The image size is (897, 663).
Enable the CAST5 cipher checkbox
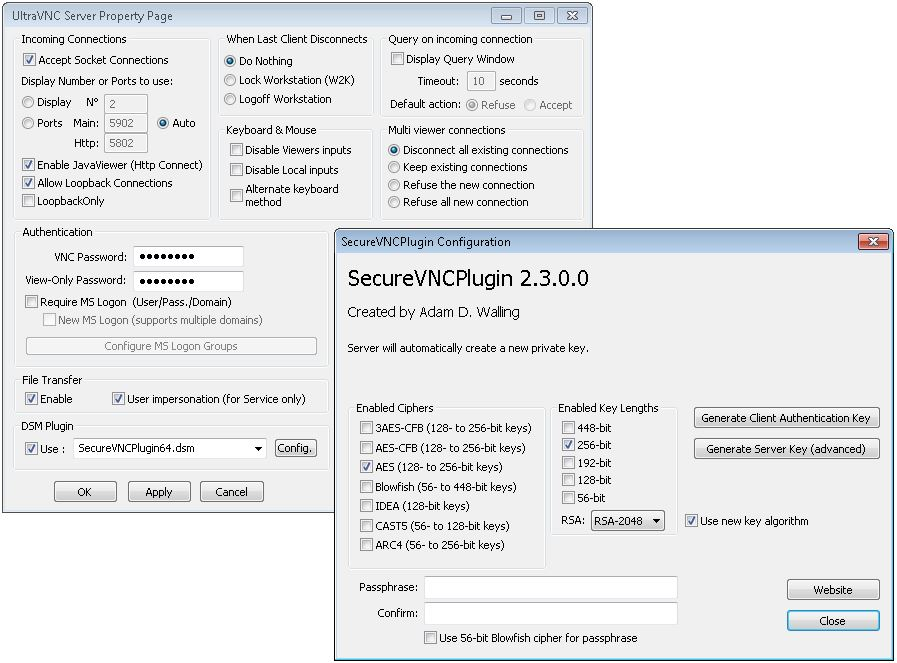pos(366,525)
